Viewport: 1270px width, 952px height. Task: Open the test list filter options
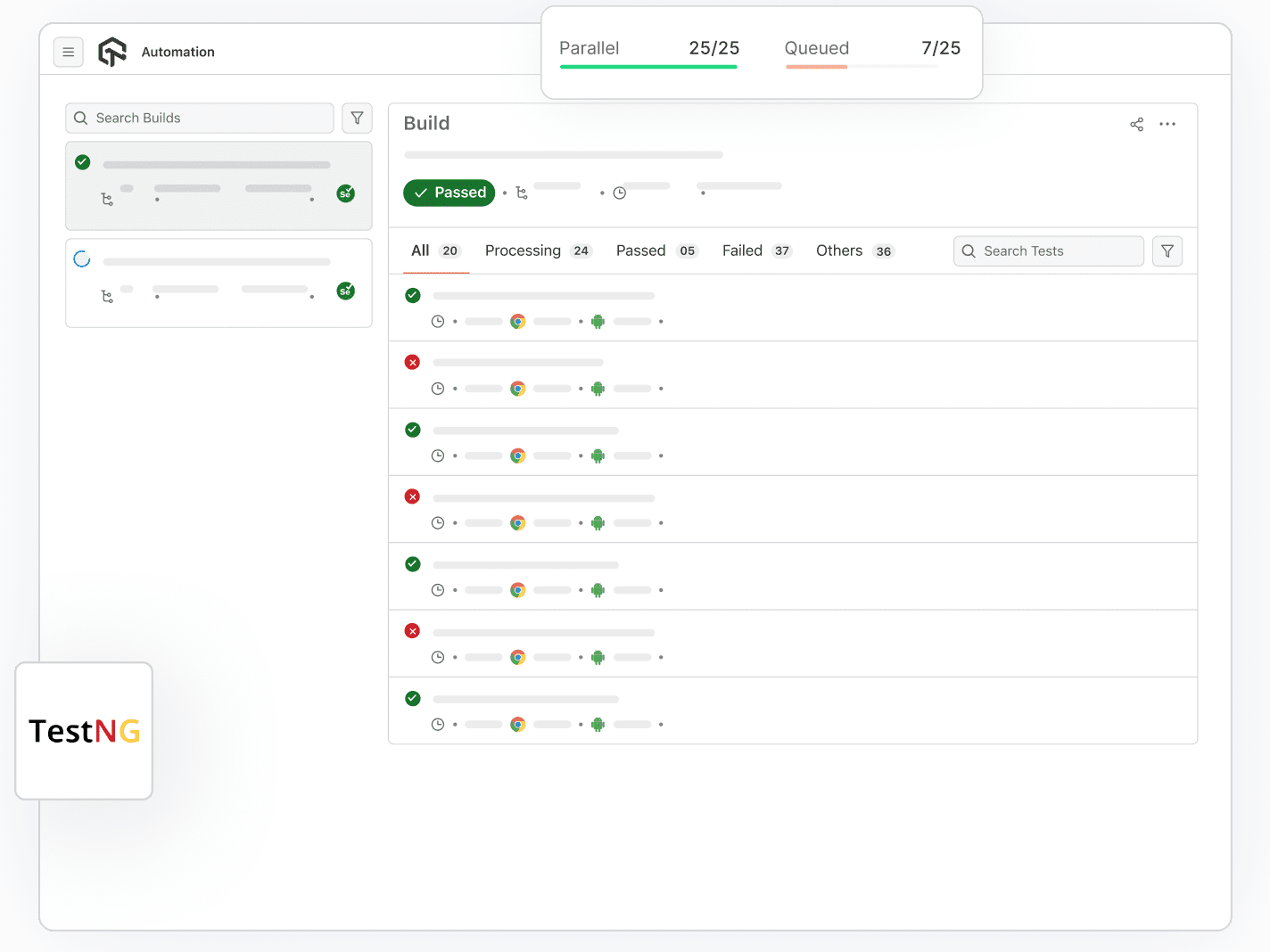[1167, 250]
